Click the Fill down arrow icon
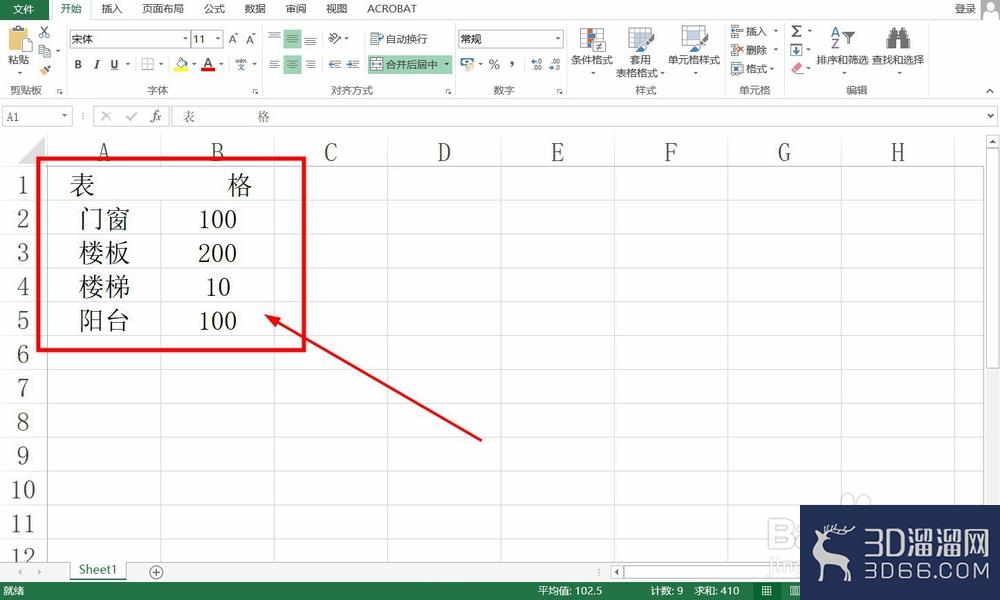Screen dimensions: 1000x600 (797, 50)
